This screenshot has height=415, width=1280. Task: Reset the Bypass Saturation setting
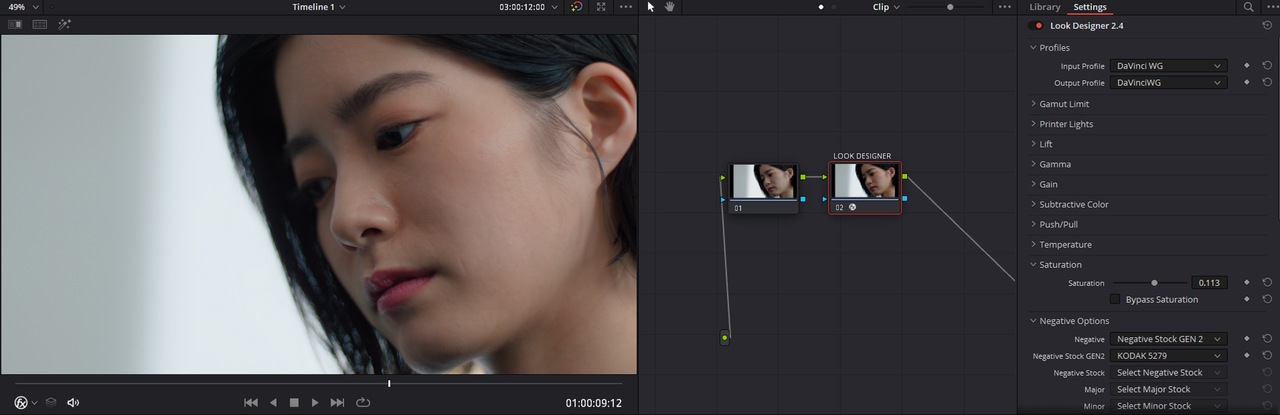(1267, 299)
